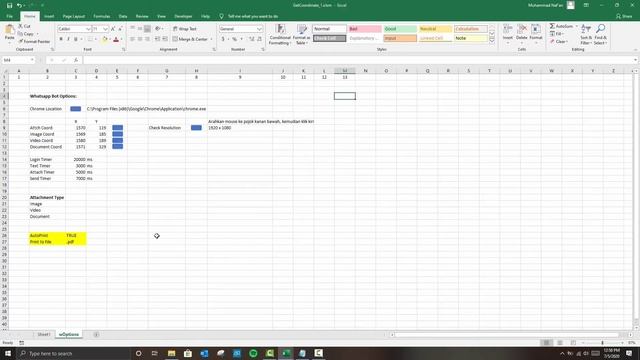Image resolution: width=640 pixels, height=360 pixels.
Task: Undo the last action
Action: (19, 5)
